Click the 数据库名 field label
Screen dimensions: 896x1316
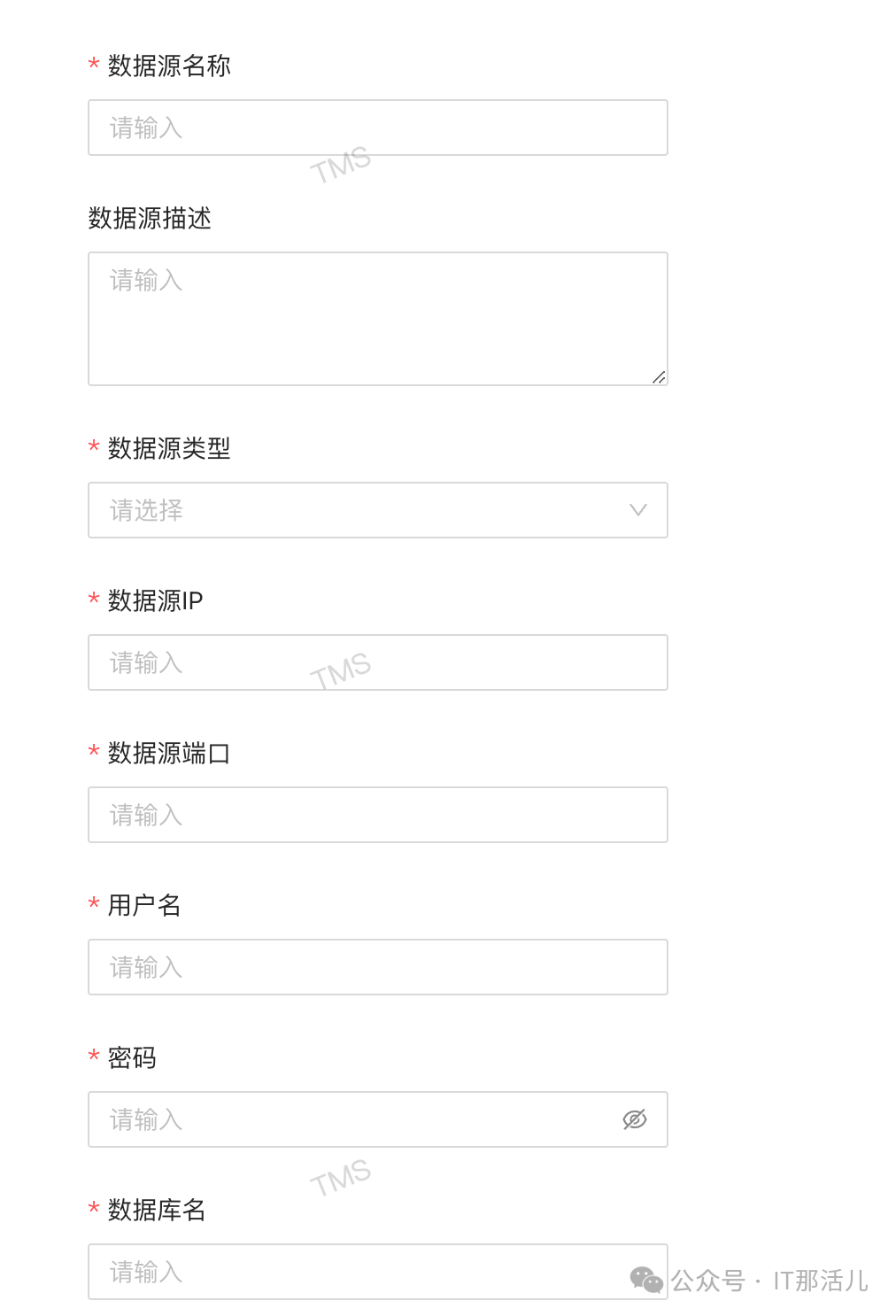pyautogui.click(x=157, y=1210)
